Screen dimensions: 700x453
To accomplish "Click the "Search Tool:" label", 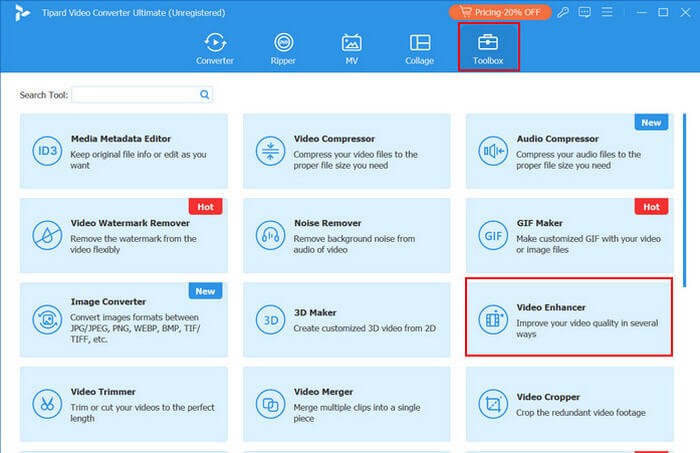I will click(x=43, y=95).
